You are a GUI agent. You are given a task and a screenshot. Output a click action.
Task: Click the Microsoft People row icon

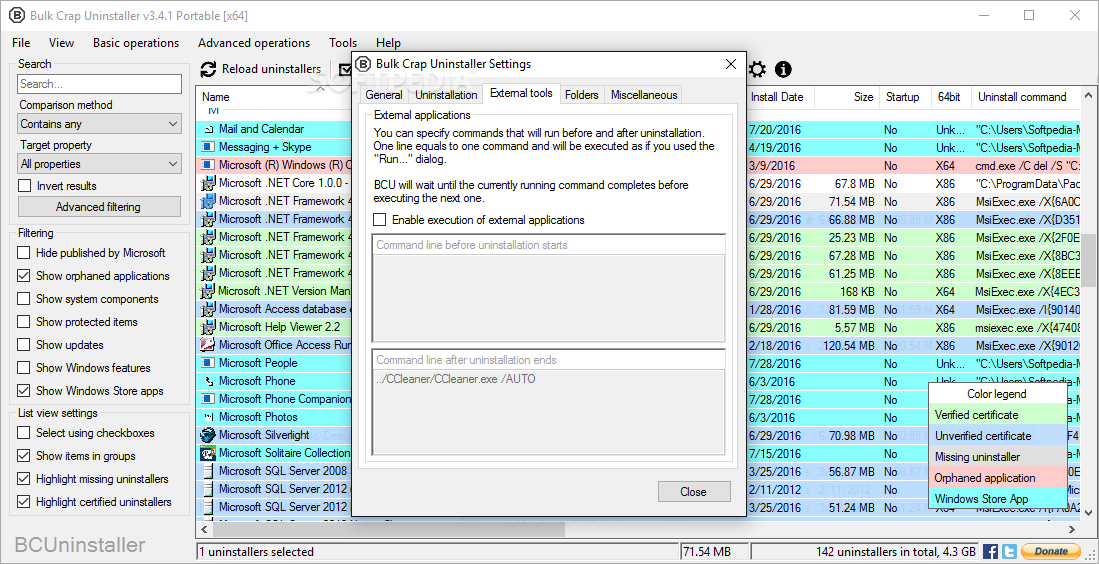pyautogui.click(x=207, y=363)
